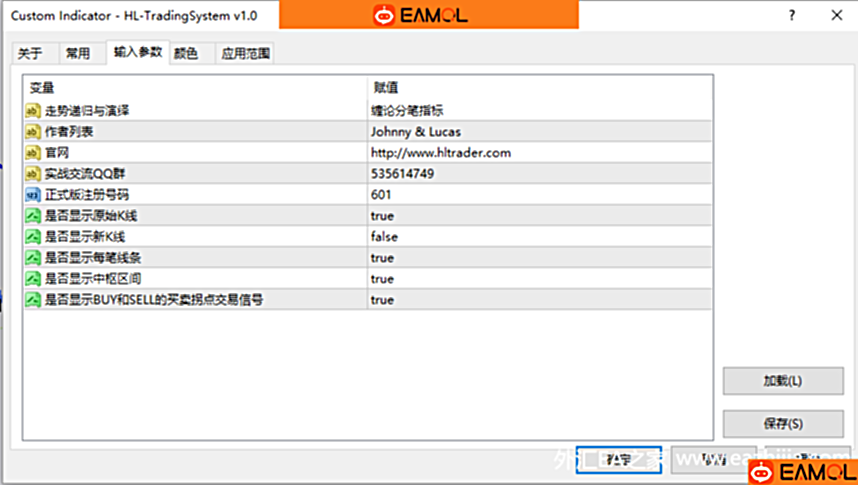Click the string icon beside 走势递归与演绎
The image size is (858, 485).
32,111
